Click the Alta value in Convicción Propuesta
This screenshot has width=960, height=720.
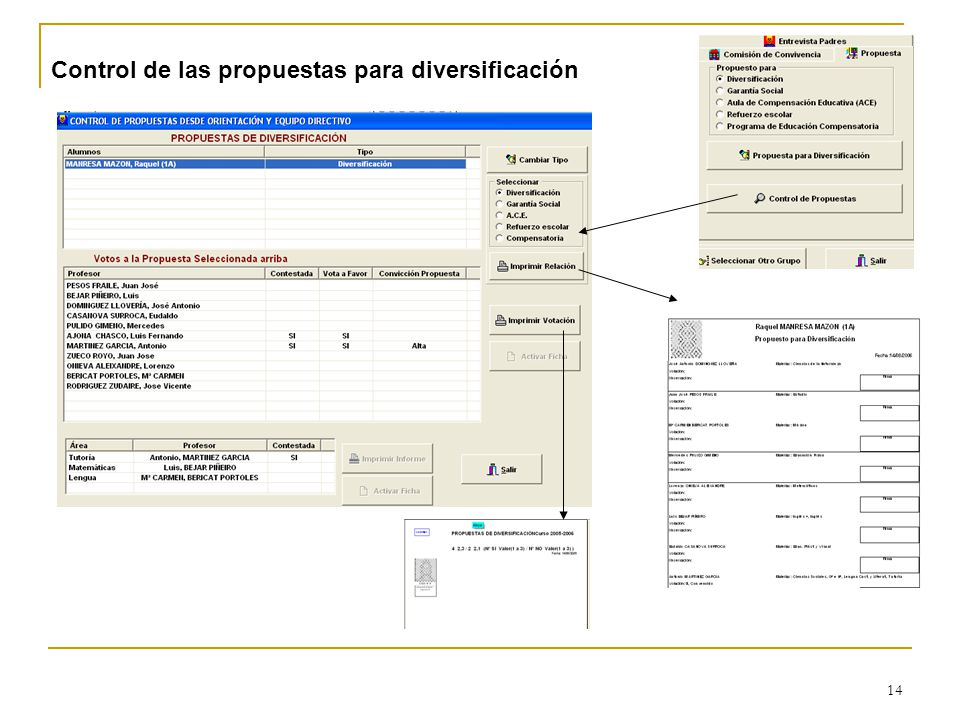(419, 346)
